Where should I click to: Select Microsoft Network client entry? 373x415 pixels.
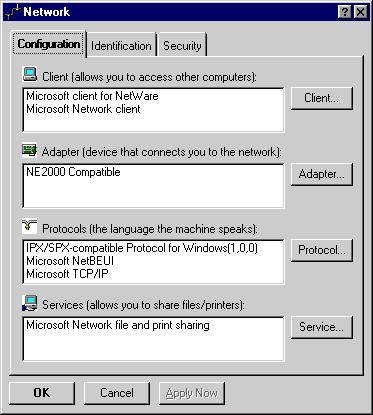pyautogui.click(x=83, y=109)
